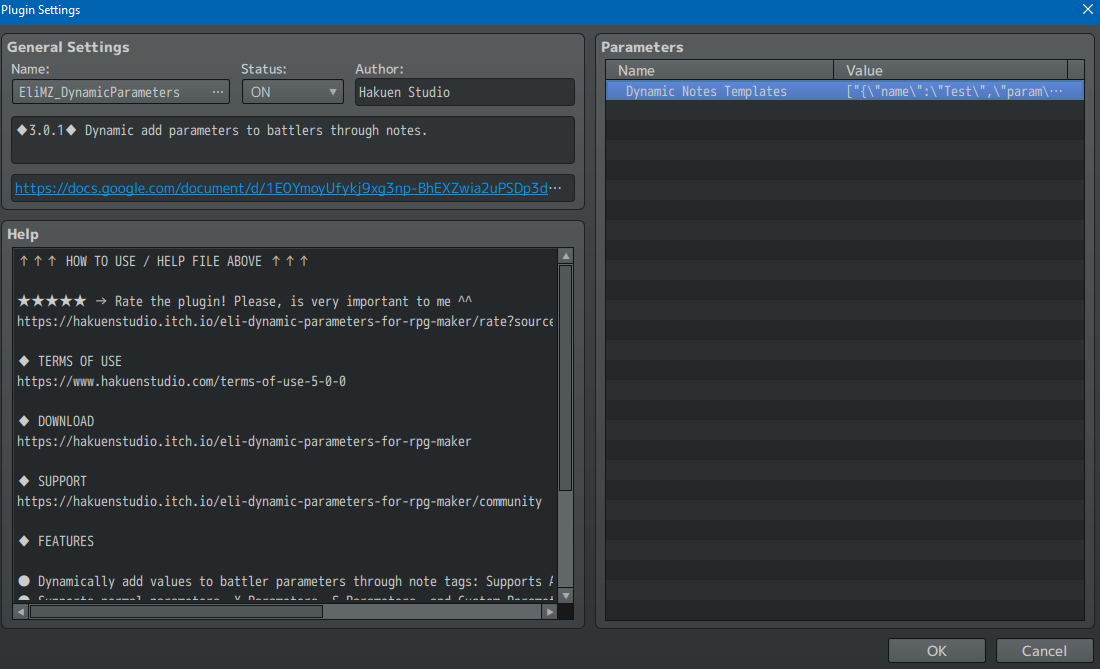Click the SUPPORT heading in Help
Image resolution: width=1100 pixels, height=669 pixels.
click(62, 481)
